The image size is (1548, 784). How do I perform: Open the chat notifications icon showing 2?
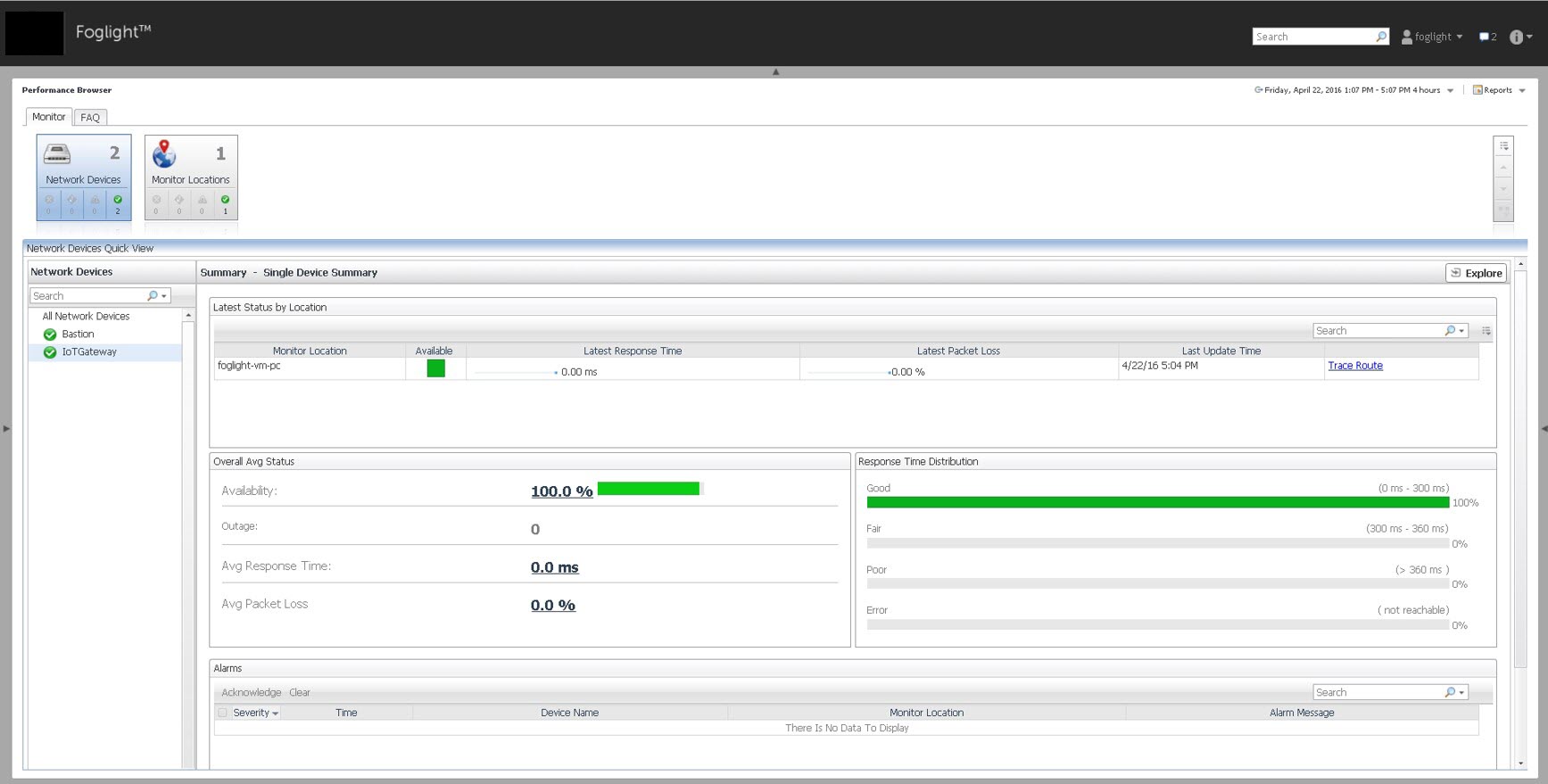(x=1487, y=37)
